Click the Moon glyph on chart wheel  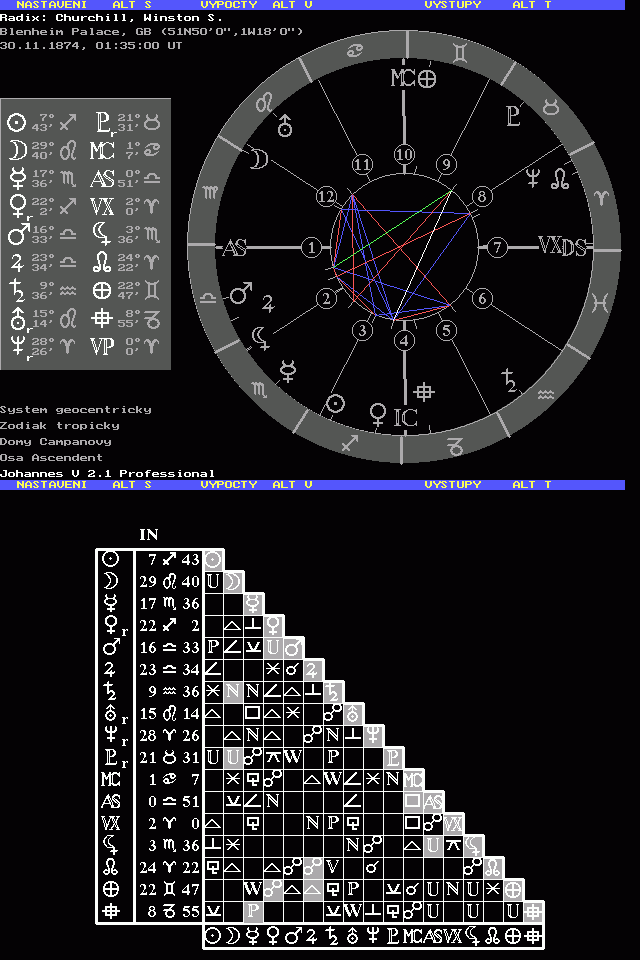(259, 158)
